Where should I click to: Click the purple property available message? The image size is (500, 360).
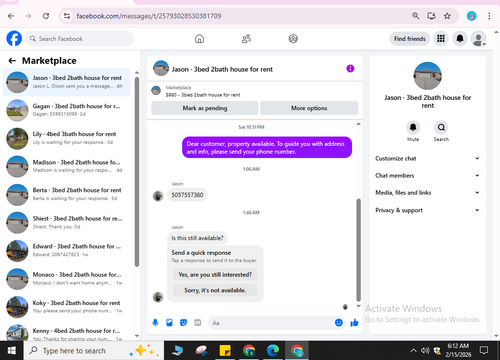(x=267, y=147)
